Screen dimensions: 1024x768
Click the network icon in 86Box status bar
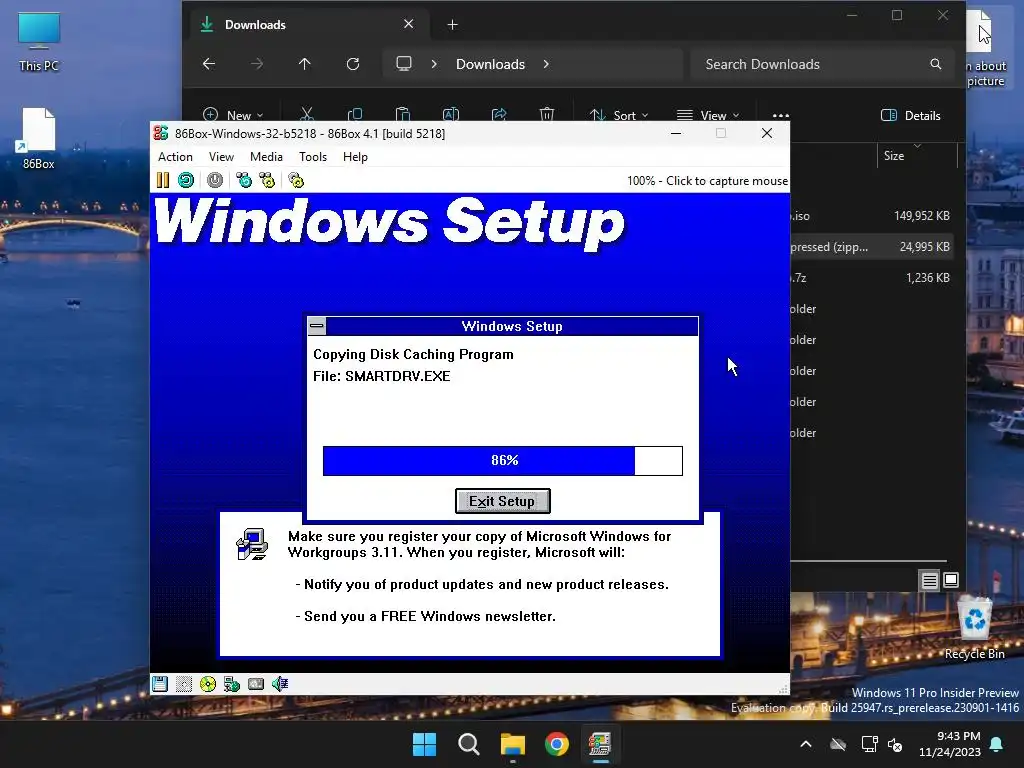(232, 684)
